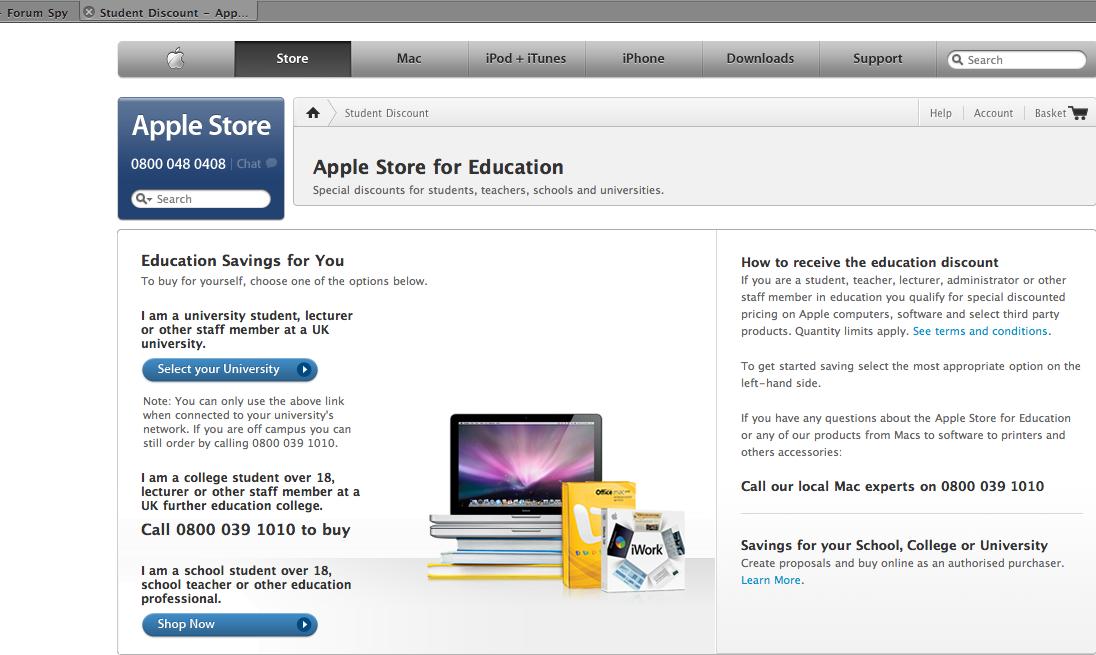Select the Student Discount browser tab
The image size is (1096, 655).
click(169, 12)
